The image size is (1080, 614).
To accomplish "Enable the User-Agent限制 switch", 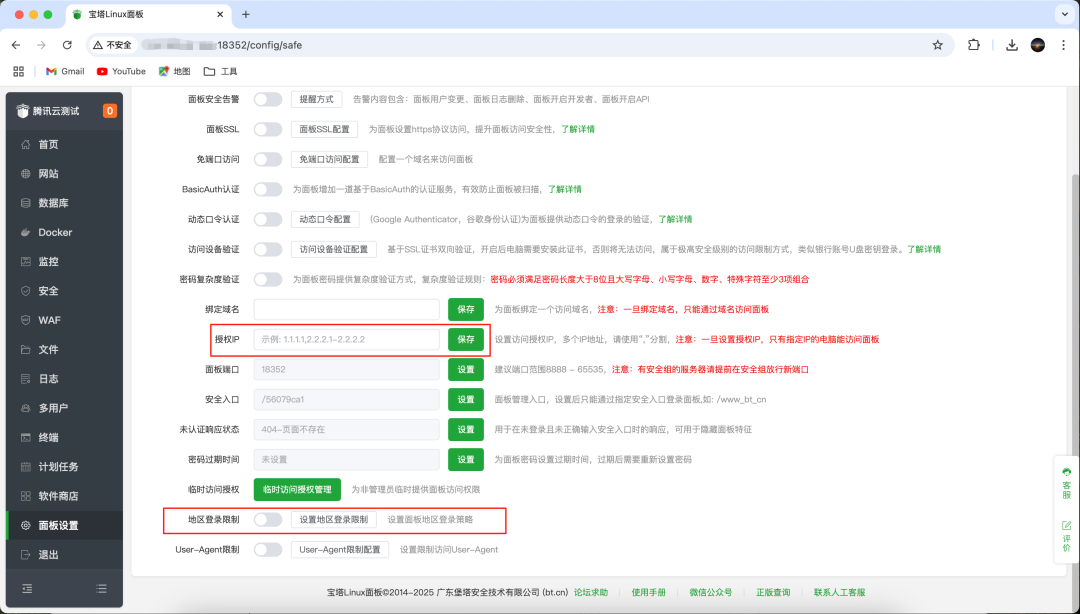I will 266,549.
